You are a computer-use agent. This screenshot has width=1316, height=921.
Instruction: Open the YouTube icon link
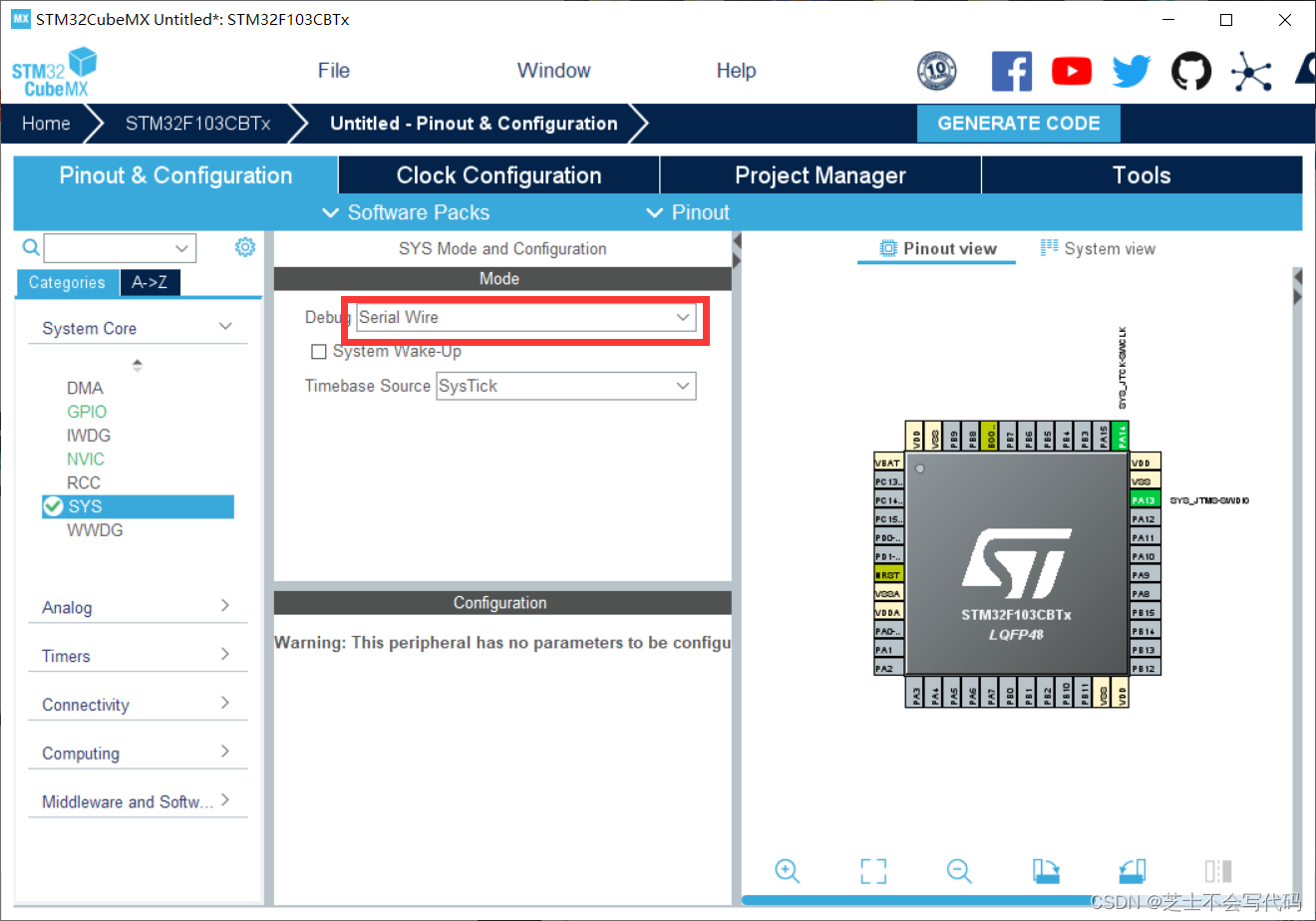coord(1072,71)
